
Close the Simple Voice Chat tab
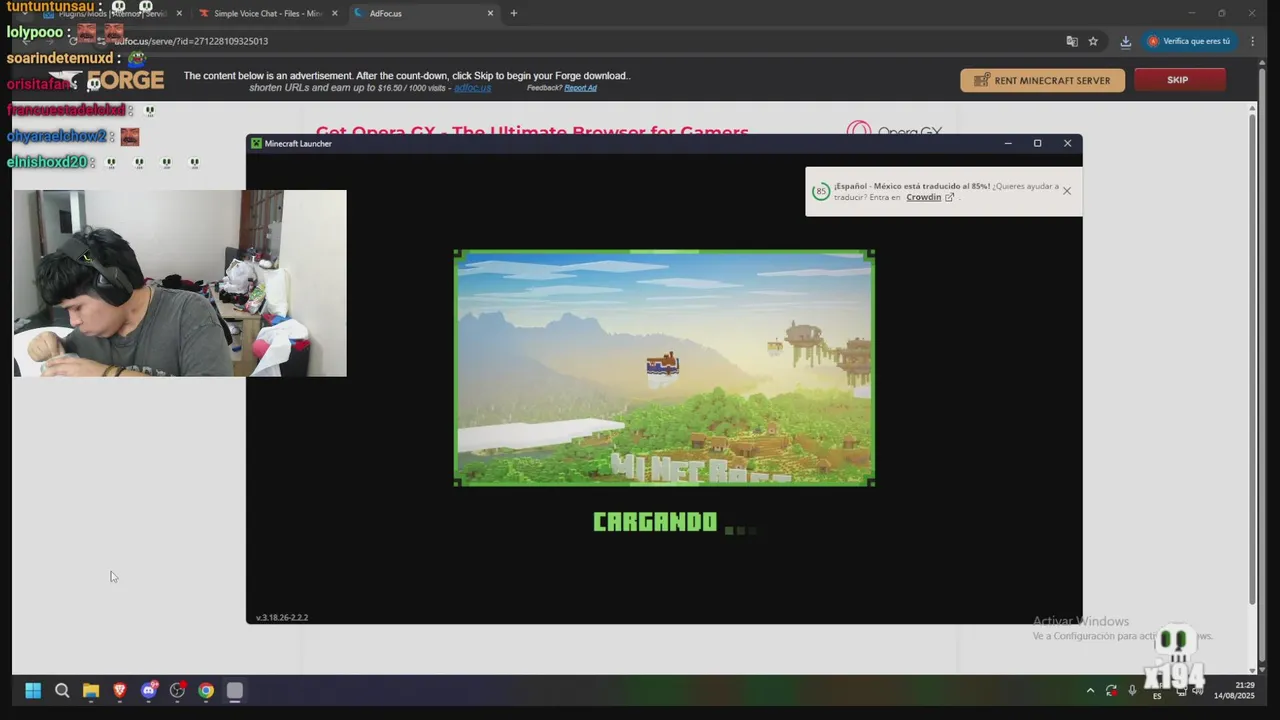tap(334, 13)
